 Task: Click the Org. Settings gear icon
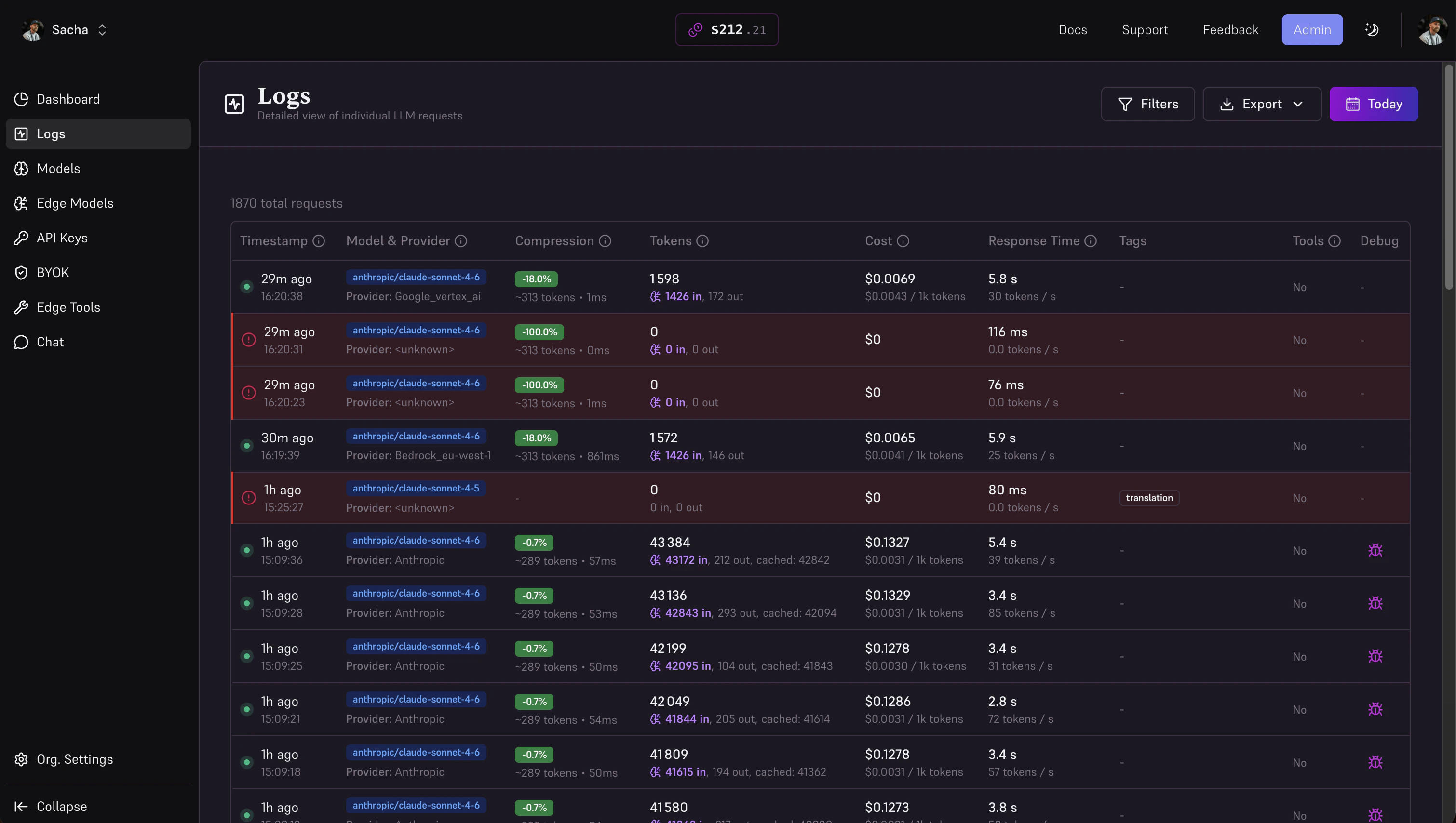click(x=21, y=759)
